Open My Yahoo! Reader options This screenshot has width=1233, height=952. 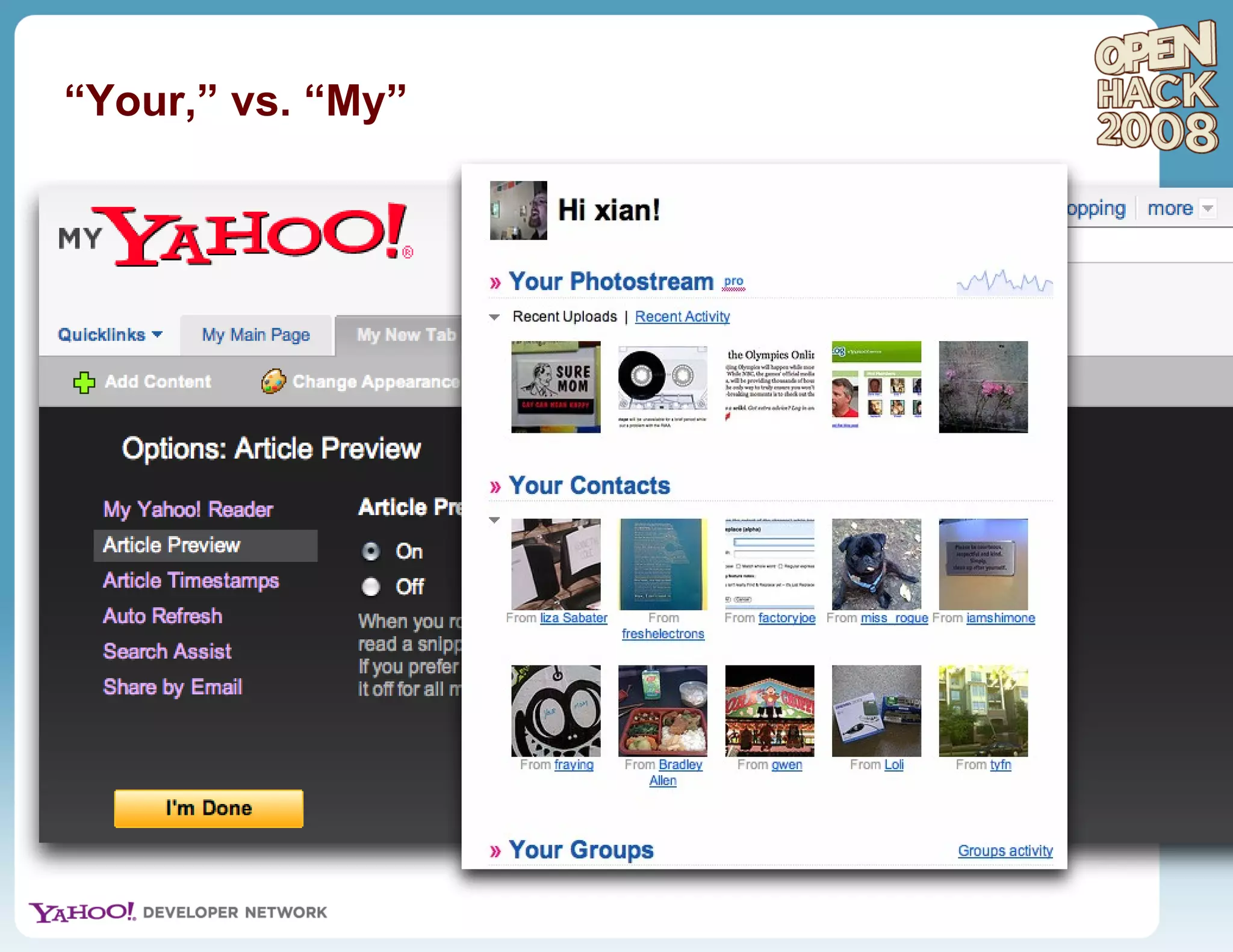pos(188,510)
